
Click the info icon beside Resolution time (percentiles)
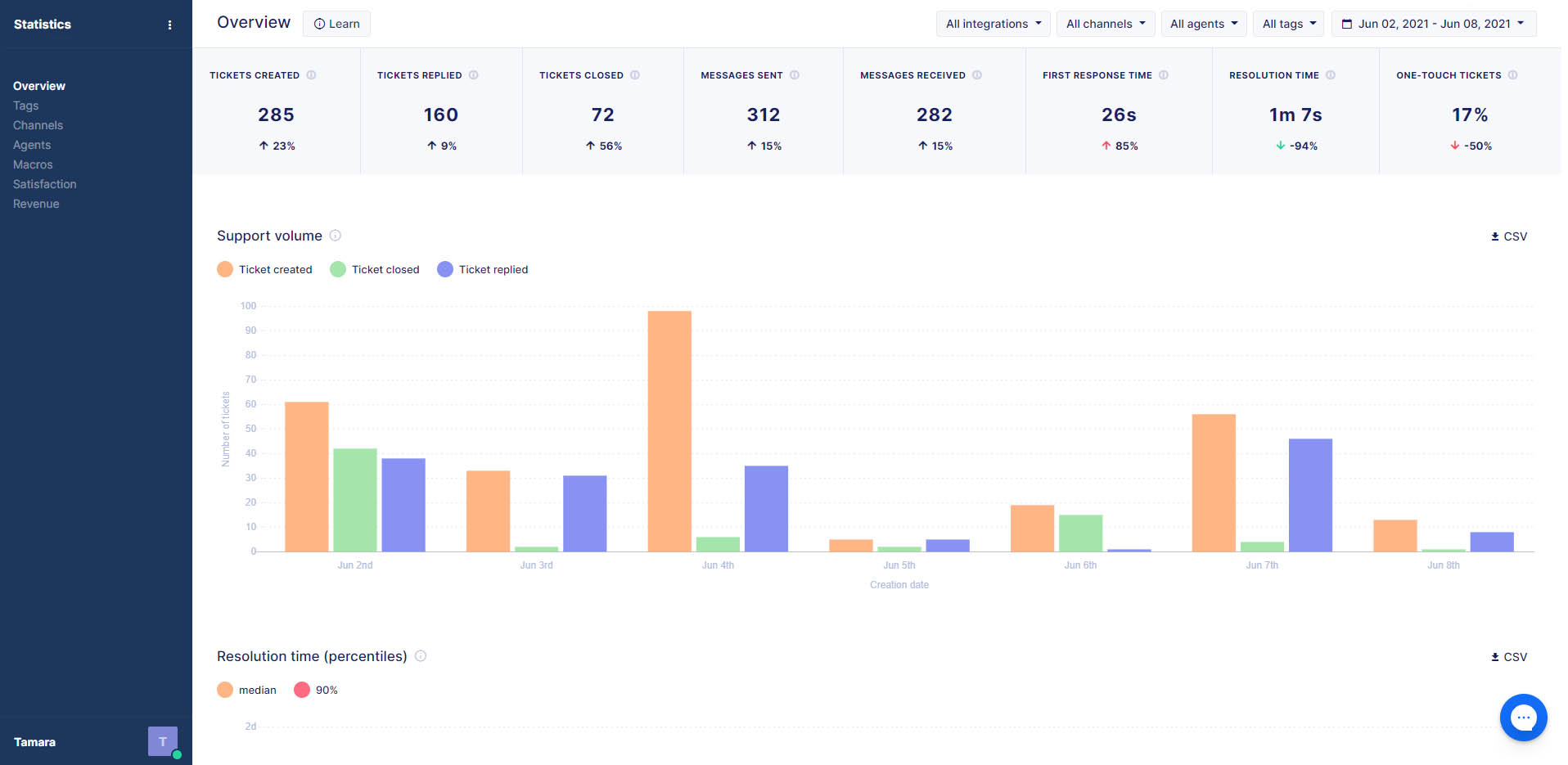click(x=420, y=656)
